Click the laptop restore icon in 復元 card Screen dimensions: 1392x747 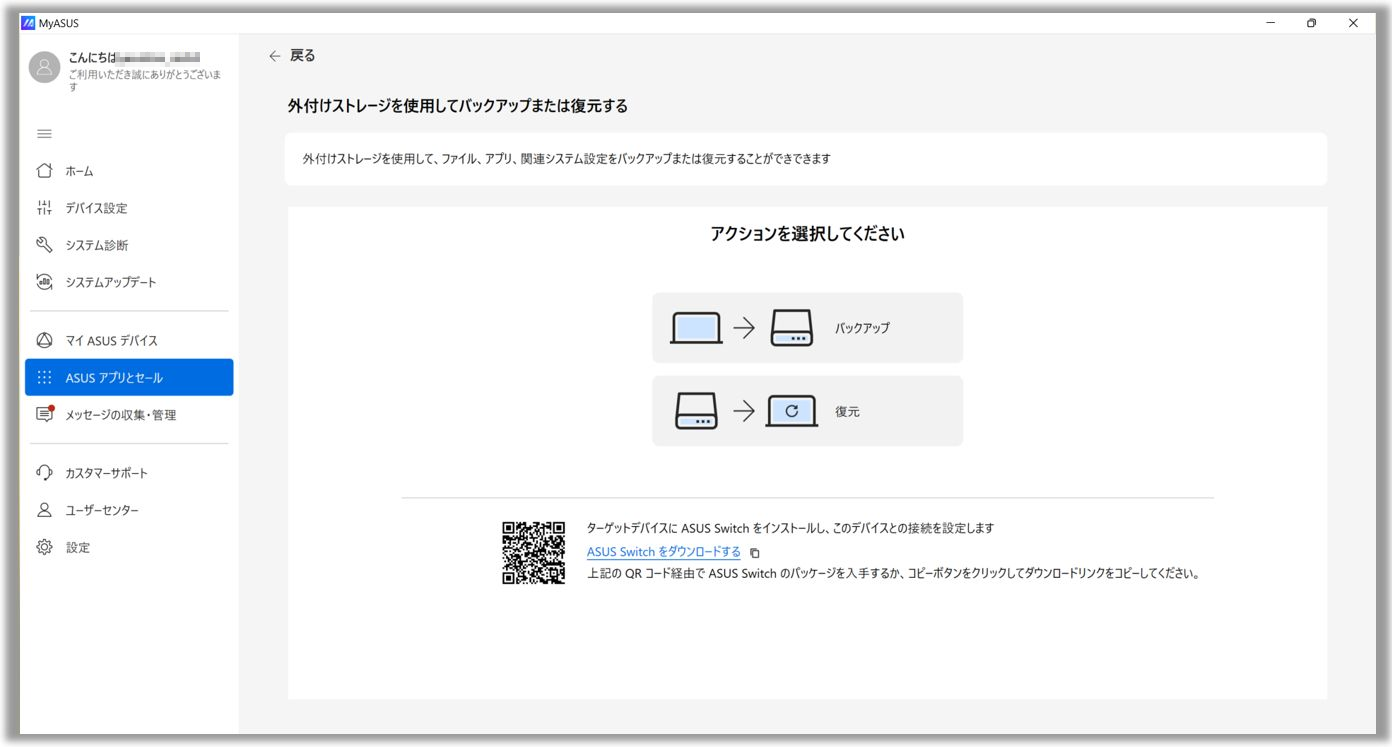(792, 411)
